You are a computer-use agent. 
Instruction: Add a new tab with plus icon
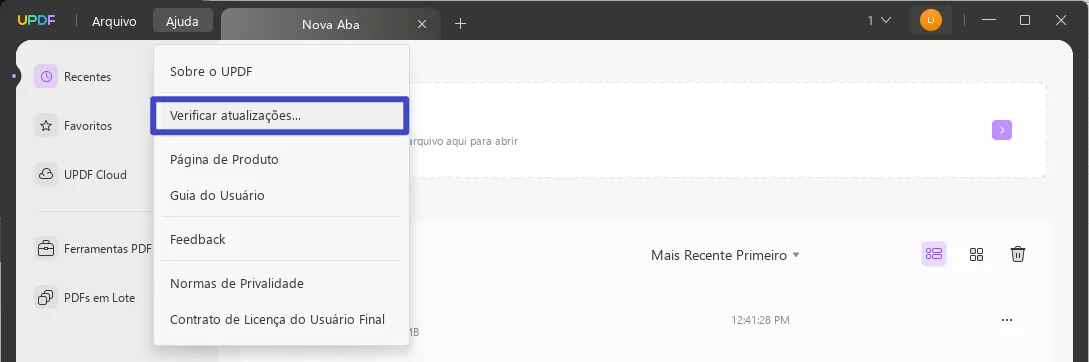[460, 24]
